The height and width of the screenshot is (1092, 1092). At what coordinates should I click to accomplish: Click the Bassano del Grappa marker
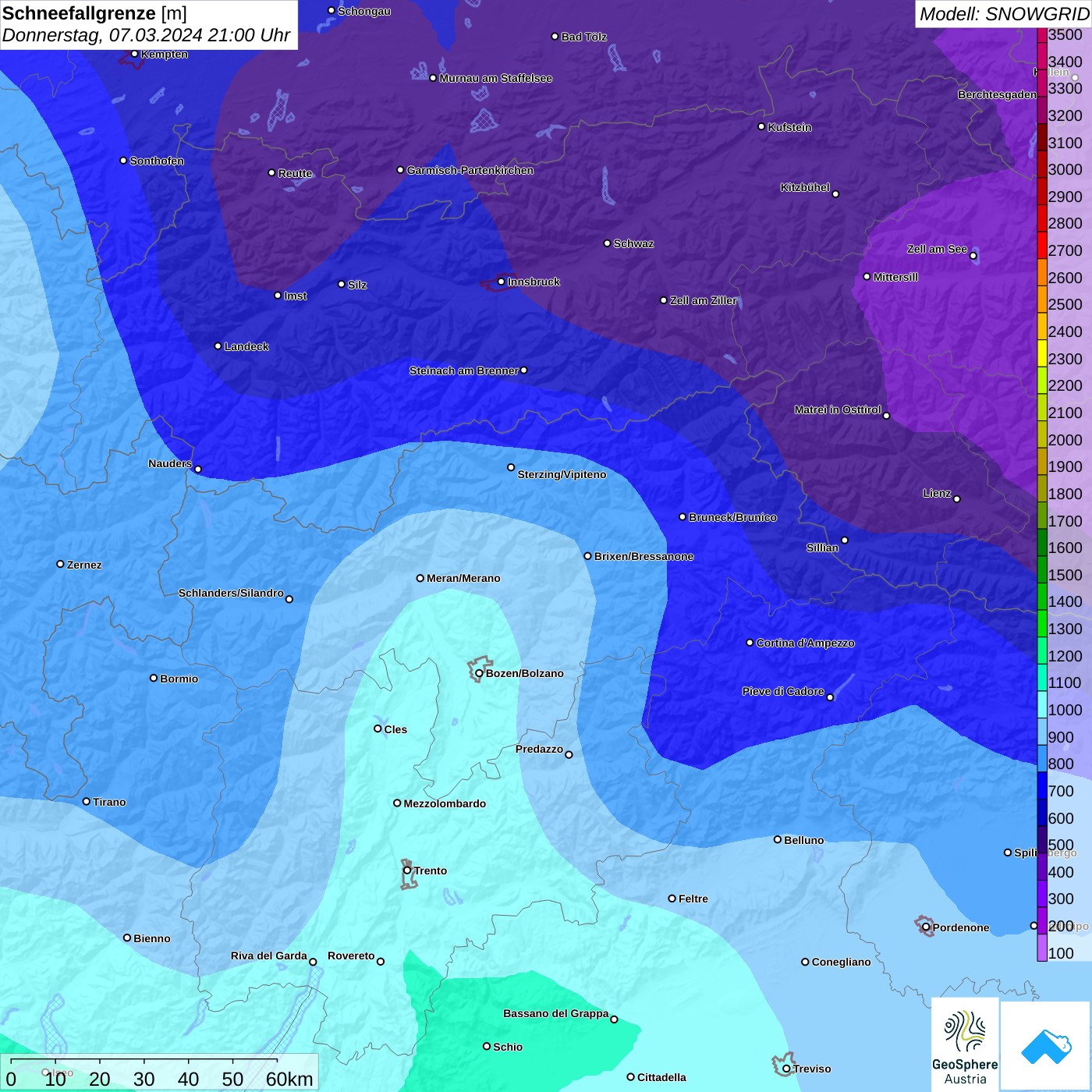click(x=614, y=1019)
